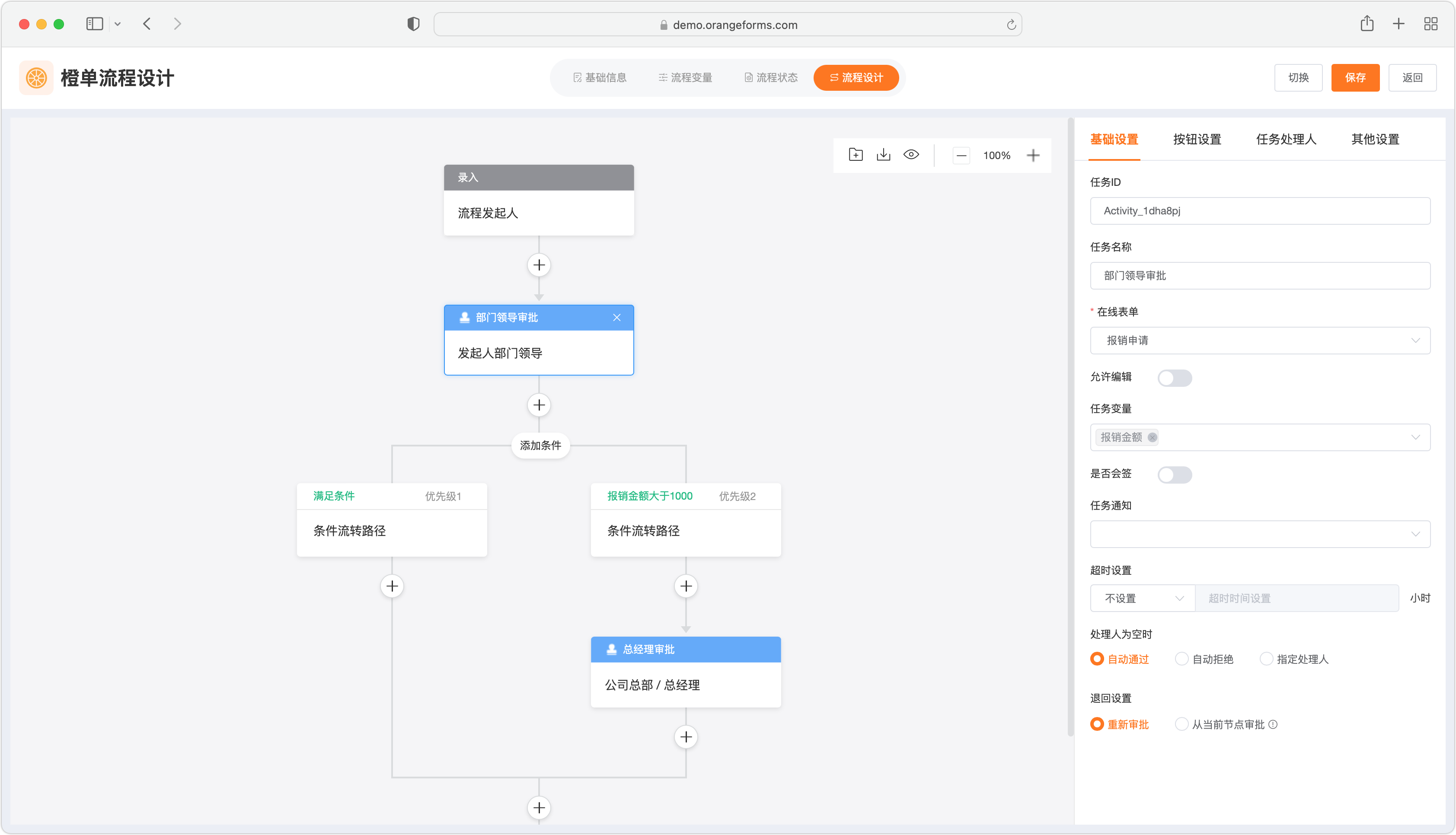Click the 100% zoom level text
Viewport: 1456px width, 835px height.
996,156
